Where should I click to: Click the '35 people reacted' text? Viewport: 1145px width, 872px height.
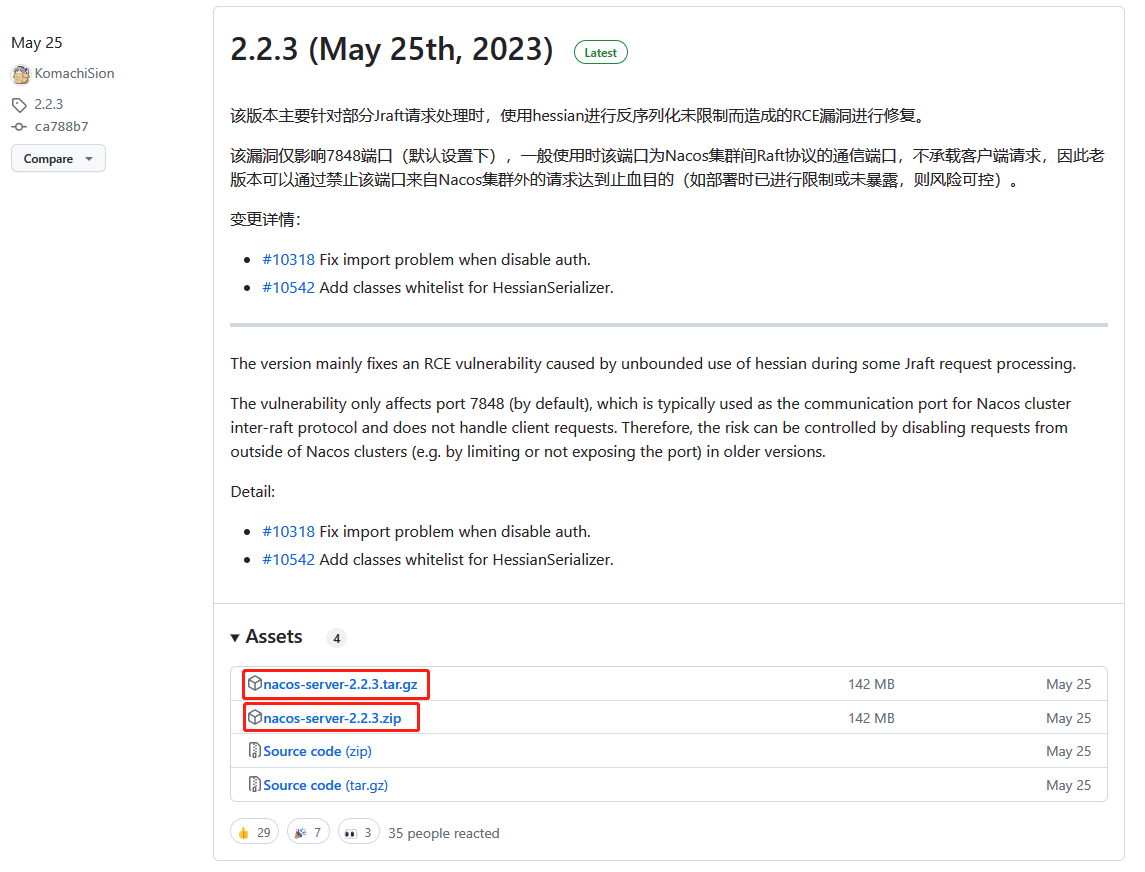tap(444, 833)
